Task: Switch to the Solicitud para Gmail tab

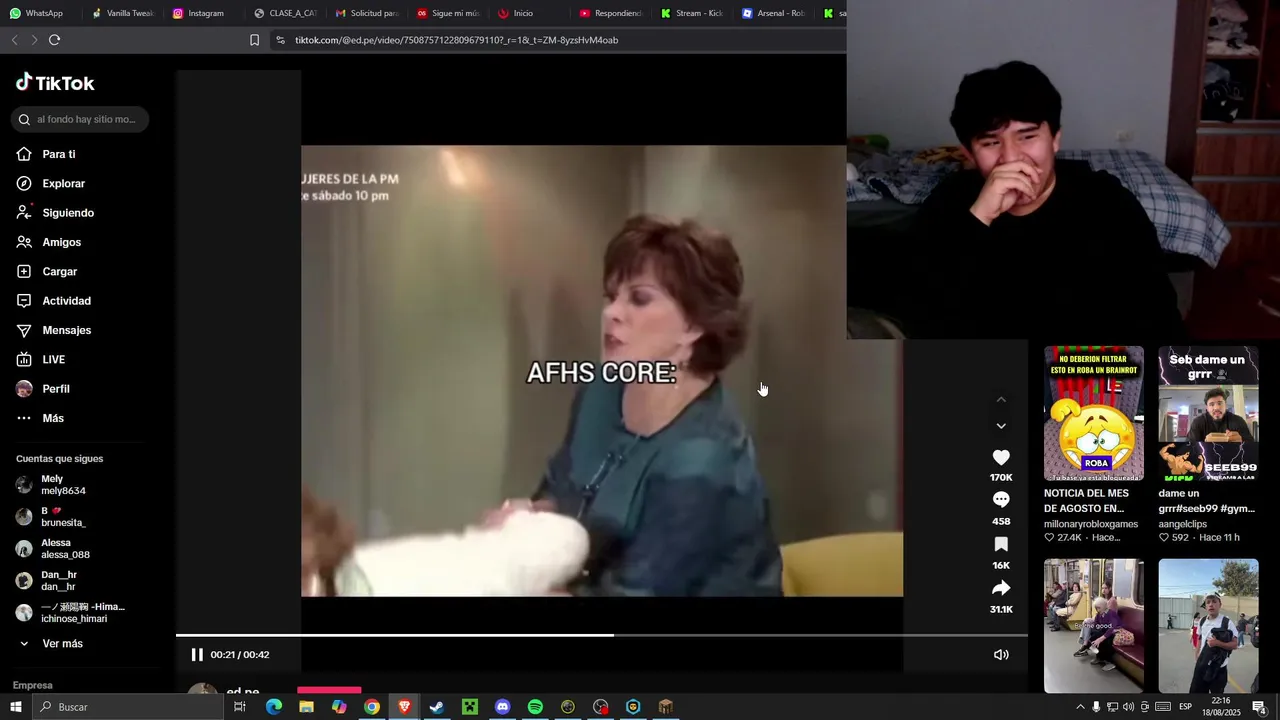Action: click(x=366, y=13)
